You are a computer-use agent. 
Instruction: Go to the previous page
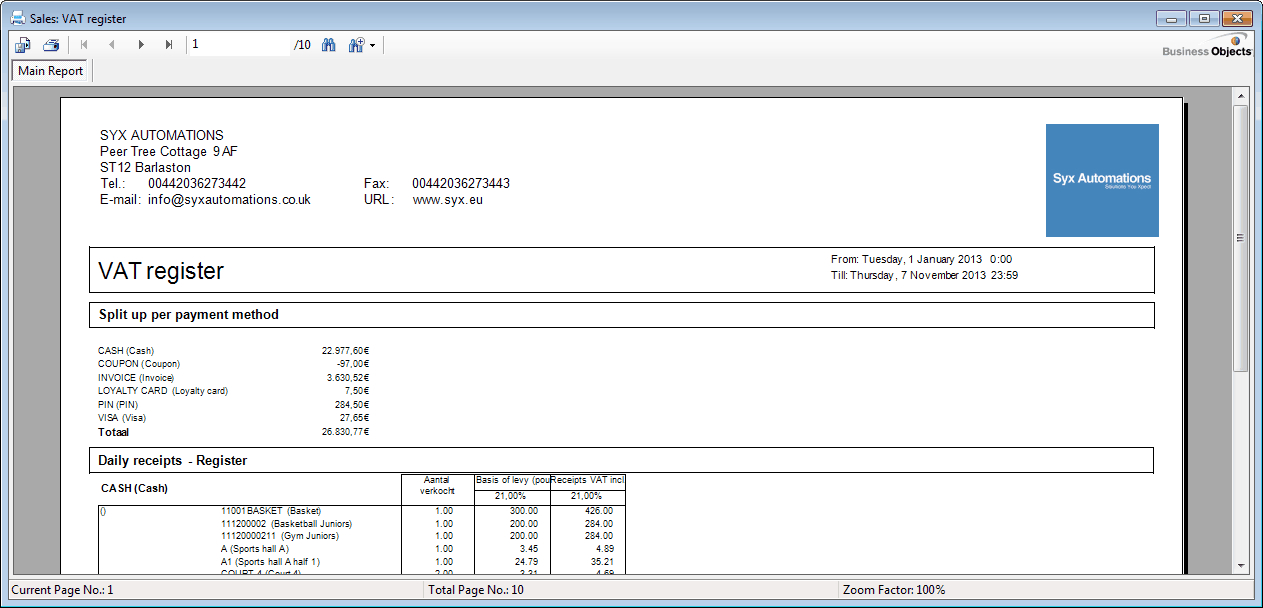[x=112, y=45]
